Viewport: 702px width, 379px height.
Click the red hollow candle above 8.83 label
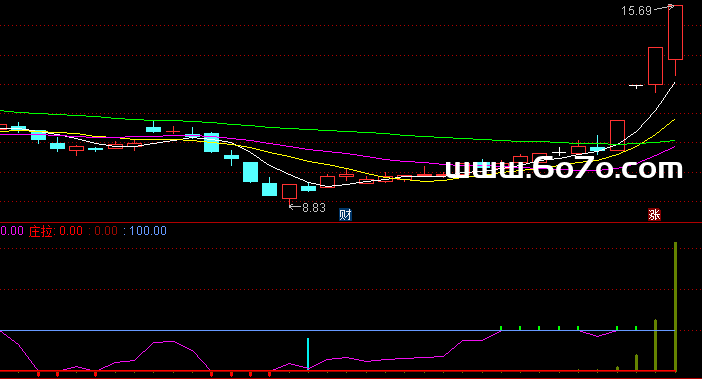289,192
